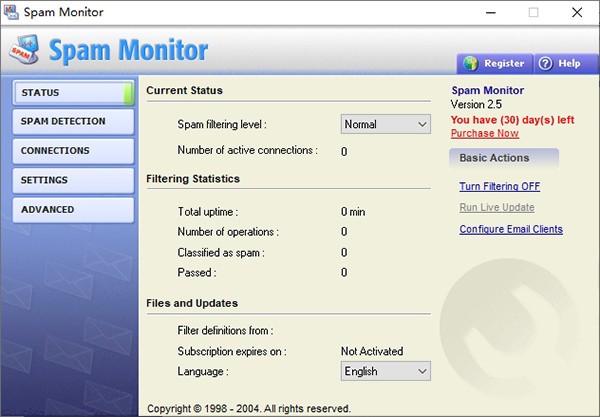Open the Status tab

72,93
